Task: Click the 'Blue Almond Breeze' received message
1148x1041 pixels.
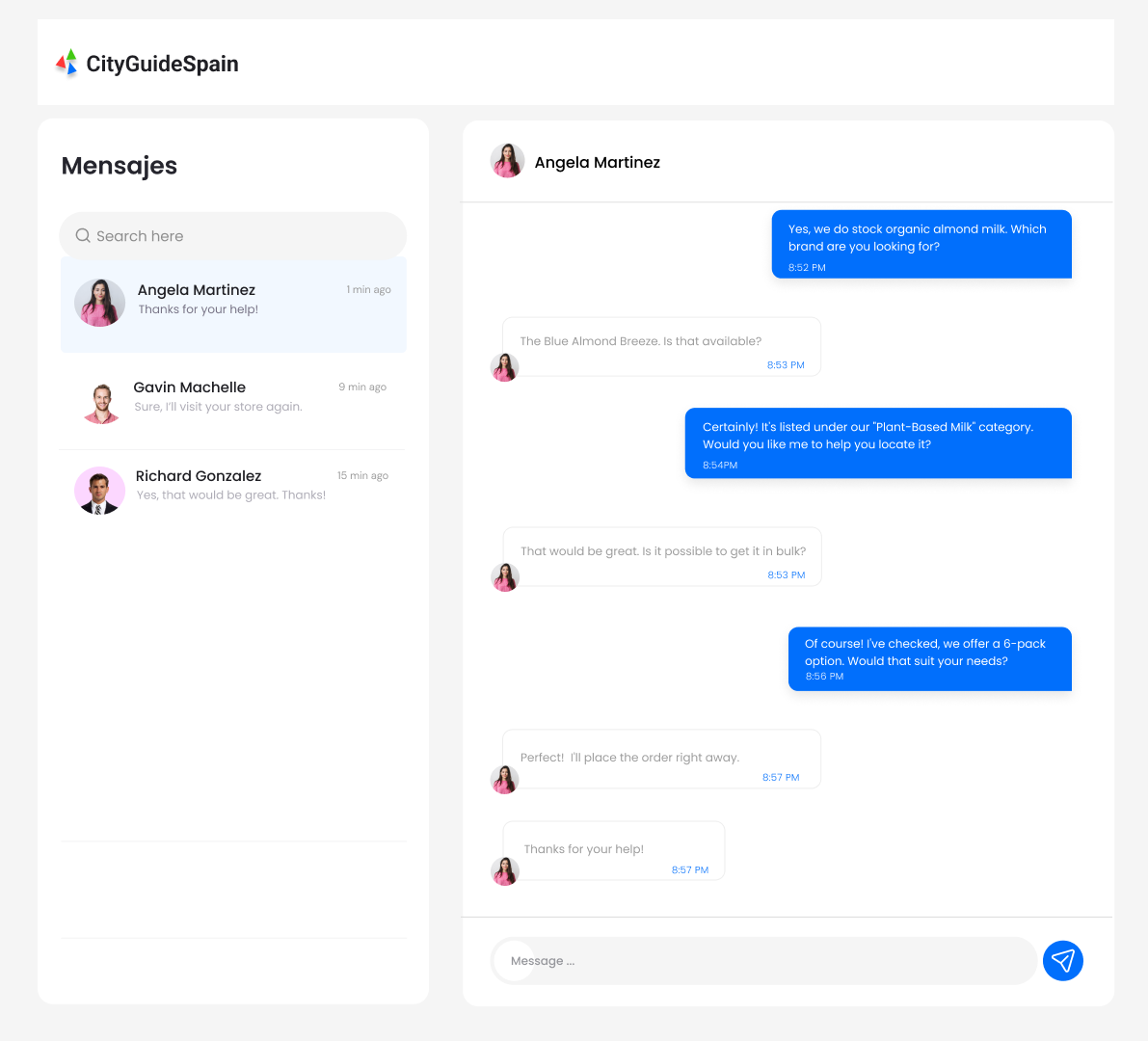Action: pos(661,347)
